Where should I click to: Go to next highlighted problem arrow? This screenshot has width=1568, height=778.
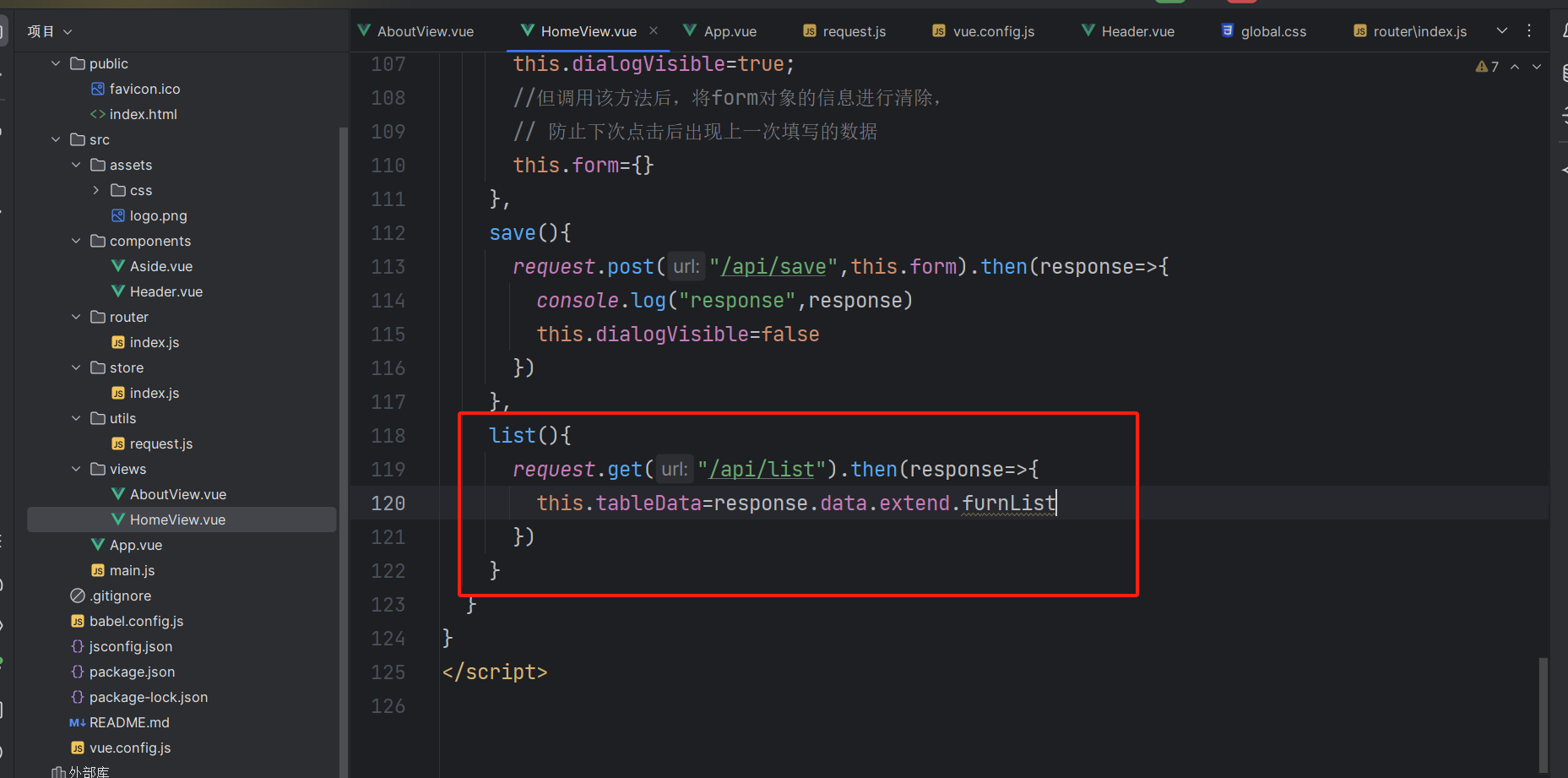coord(1537,67)
